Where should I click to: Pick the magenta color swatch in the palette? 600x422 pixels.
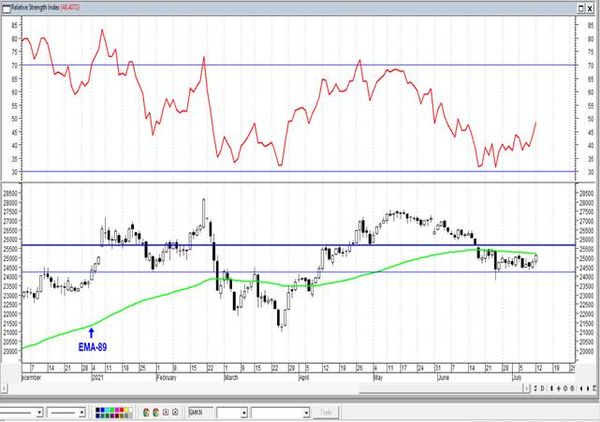point(117,409)
